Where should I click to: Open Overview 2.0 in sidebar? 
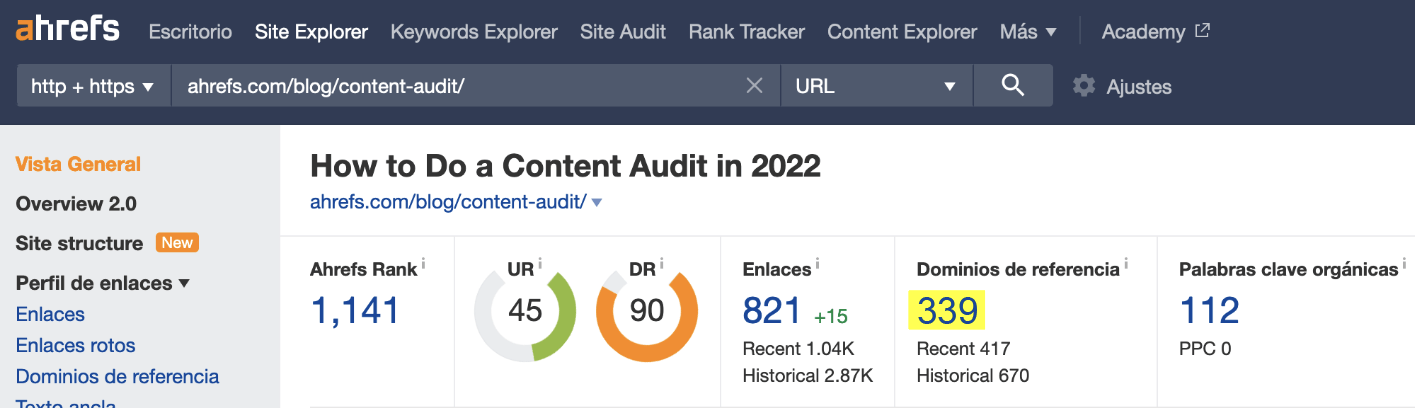click(76, 204)
